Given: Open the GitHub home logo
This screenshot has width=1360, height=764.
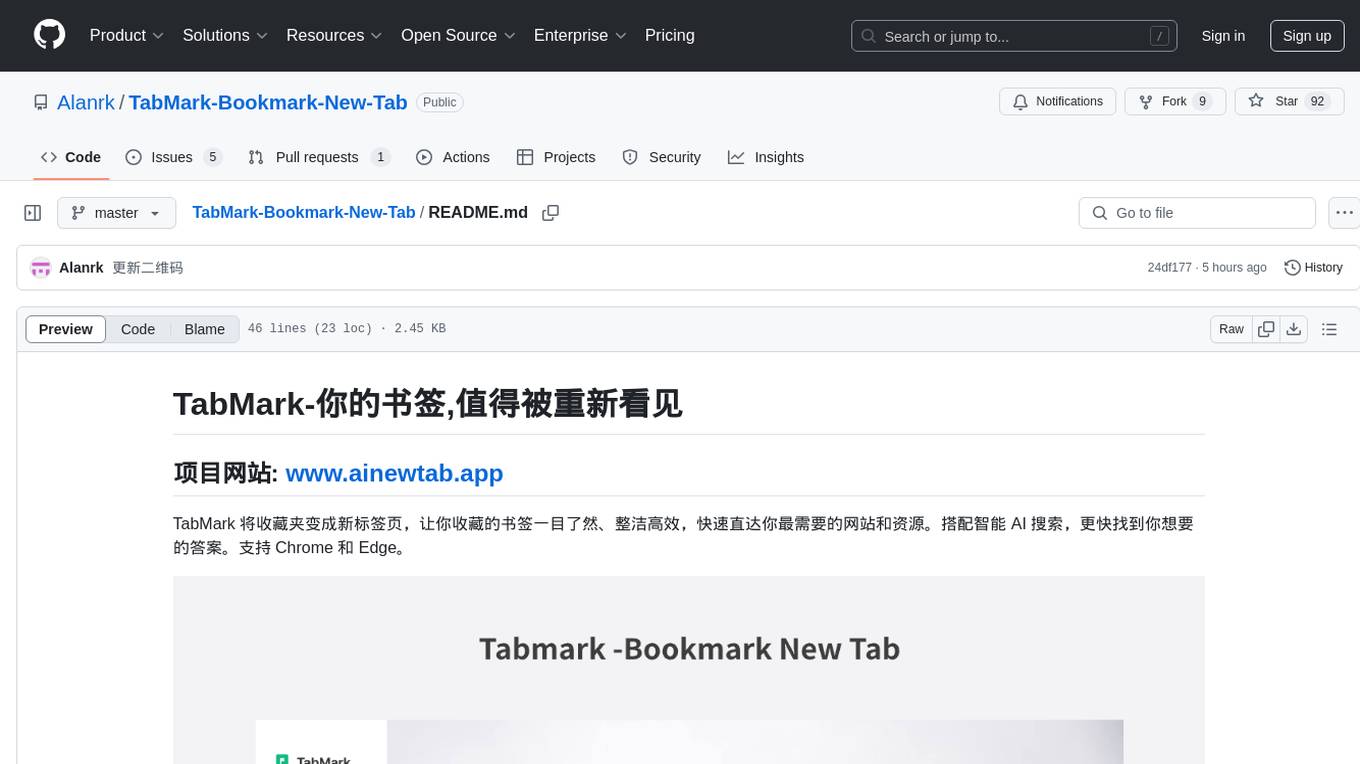Looking at the screenshot, I should pos(49,35).
